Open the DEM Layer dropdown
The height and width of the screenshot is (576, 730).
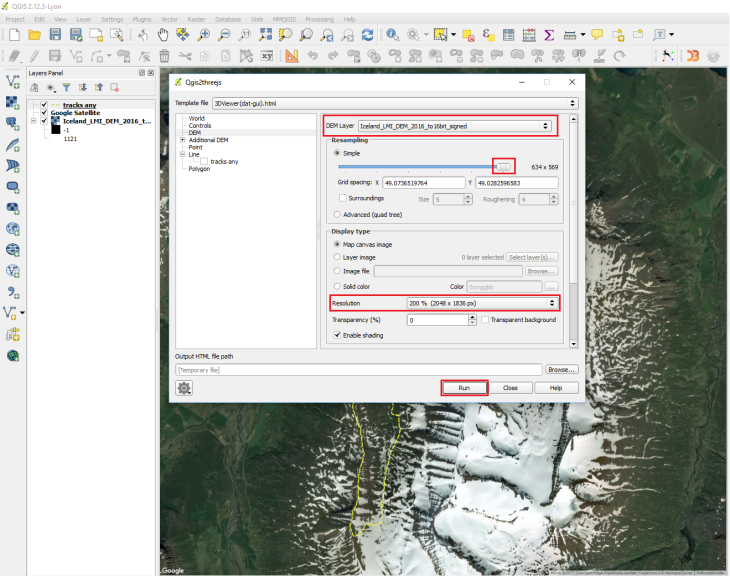[x=454, y=126]
